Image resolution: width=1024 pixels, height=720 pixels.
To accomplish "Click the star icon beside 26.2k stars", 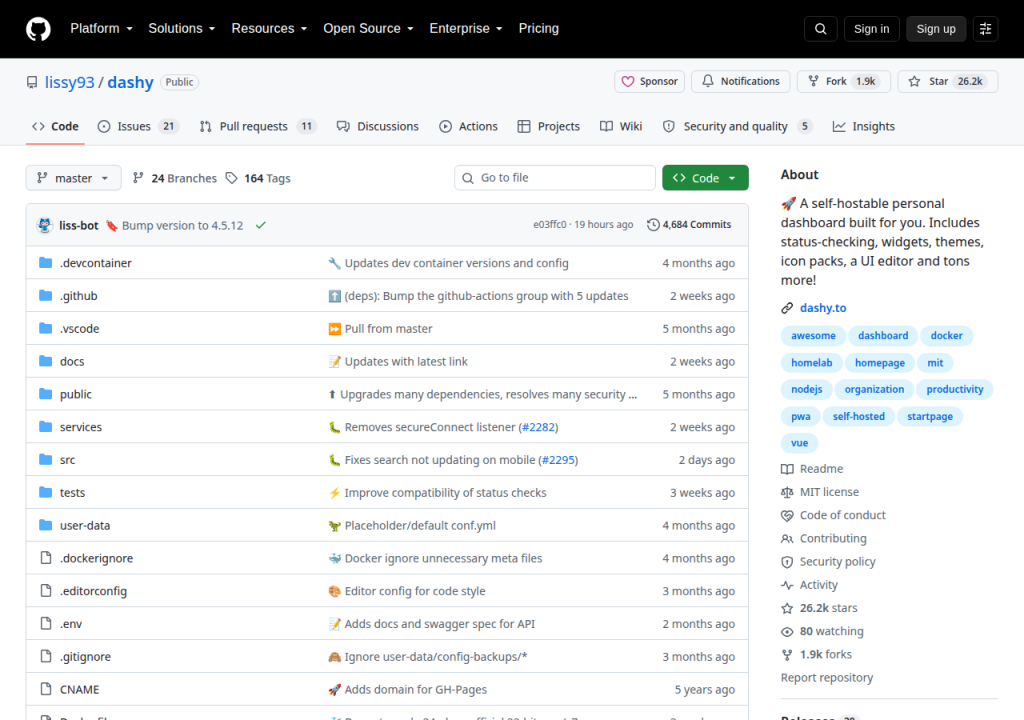I will (787, 608).
